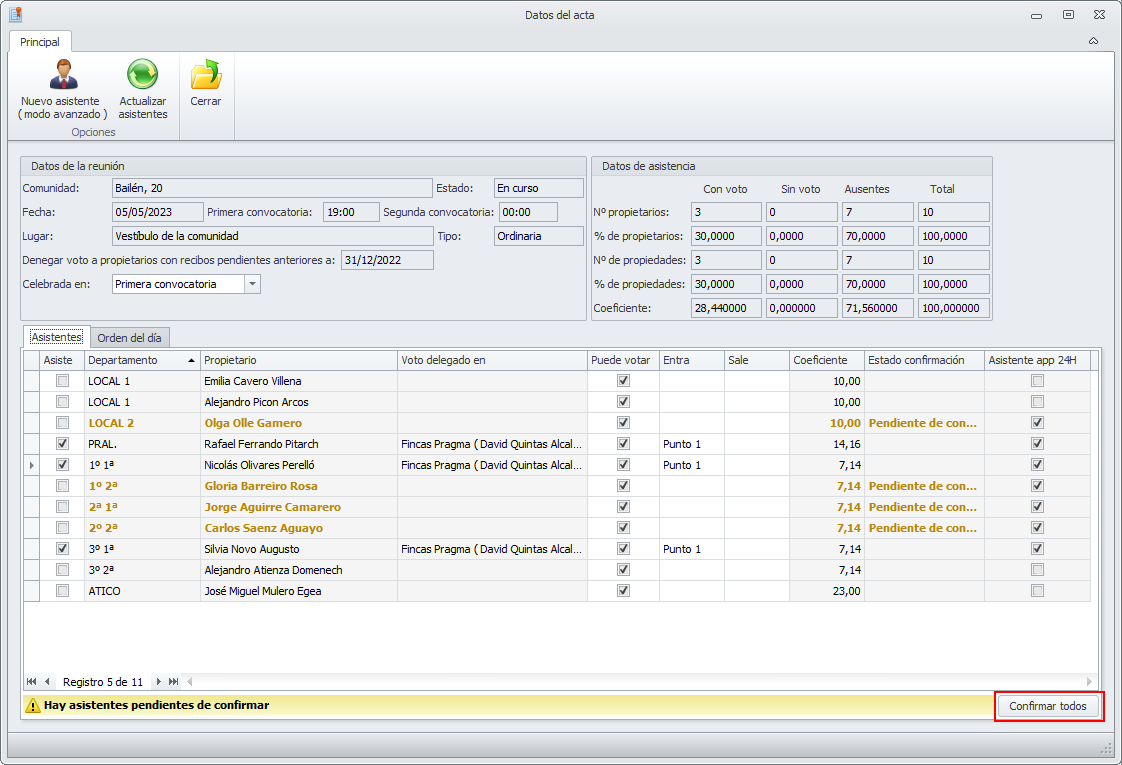Click the Confirmar todos button
This screenshot has height=765, width=1122.
1048,706
